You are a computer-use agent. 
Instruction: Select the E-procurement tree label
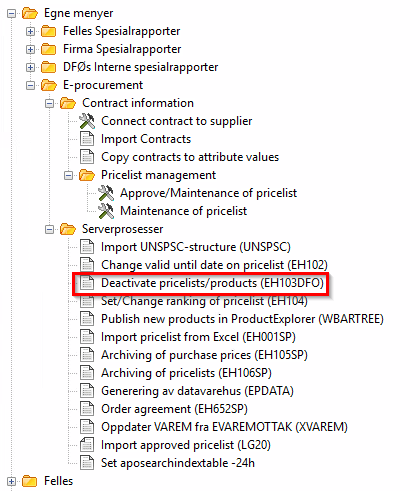pyautogui.click(x=103, y=85)
